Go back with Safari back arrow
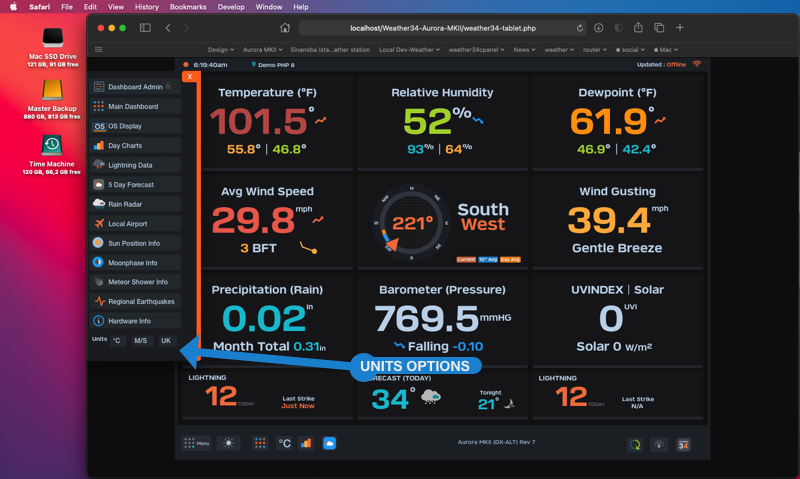The width and height of the screenshot is (800, 479). (x=168, y=28)
